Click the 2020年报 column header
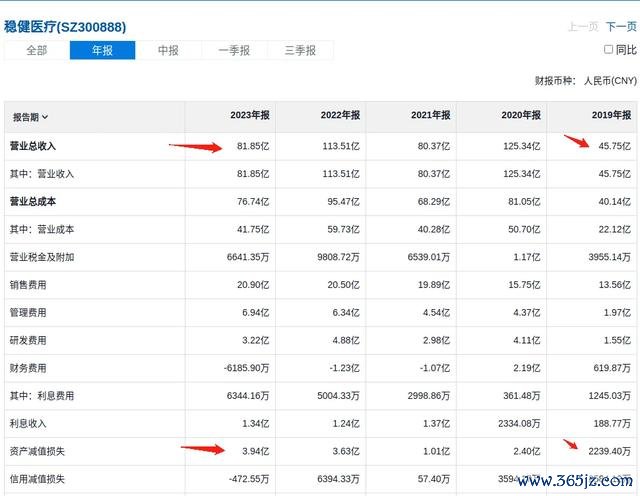The width and height of the screenshot is (640, 496). [x=521, y=115]
